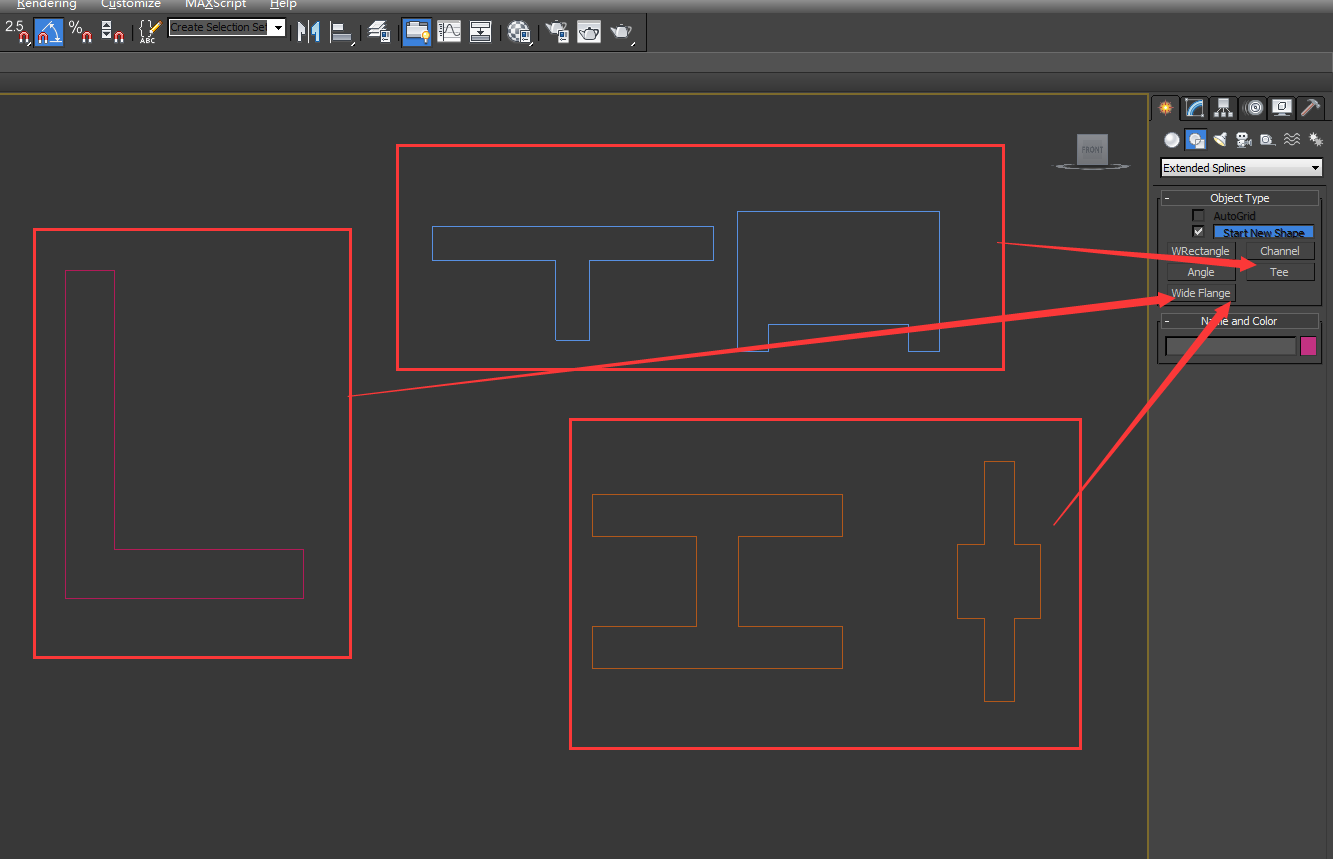Toggle the Angle Snap button
The width and height of the screenshot is (1333, 859).
point(49,32)
